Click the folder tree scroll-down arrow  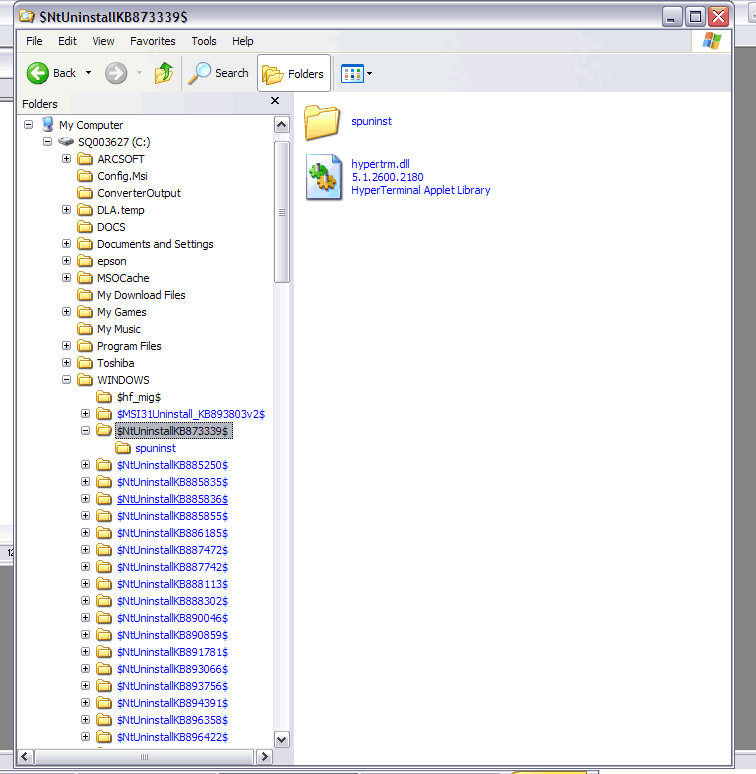[x=282, y=739]
